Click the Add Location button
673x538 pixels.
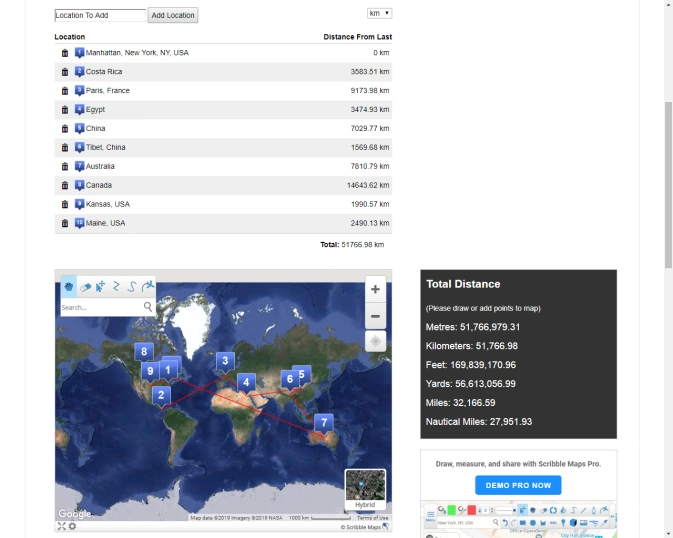click(173, 15)
